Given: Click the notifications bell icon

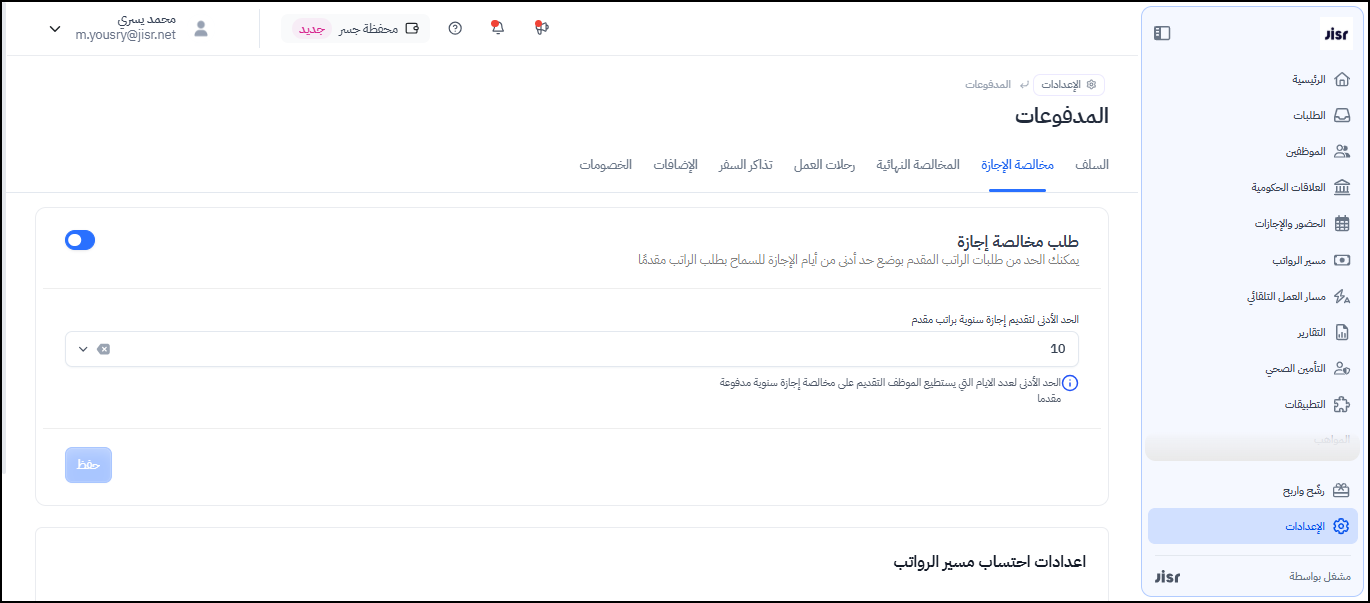Looking at the screenshot, I should click(x=498, y=28).
